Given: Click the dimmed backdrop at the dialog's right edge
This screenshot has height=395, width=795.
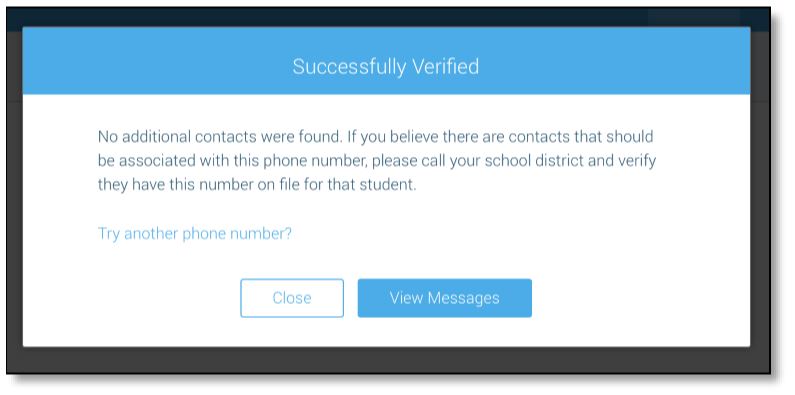Looking at the screenshot, I should coord(760,203).
